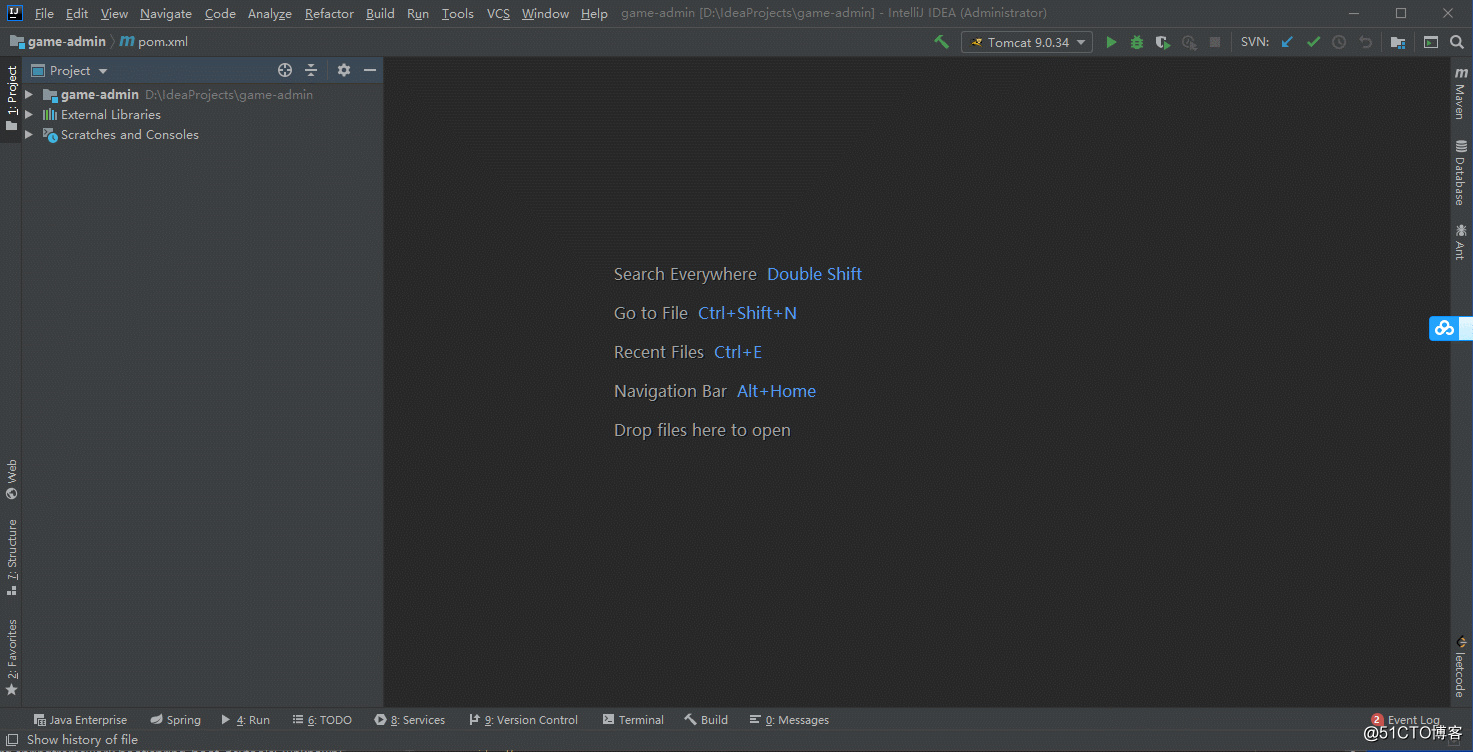Open the Maven side panel tab
The height and width of the screenshot is (752, 1473).
[1461, 94]
